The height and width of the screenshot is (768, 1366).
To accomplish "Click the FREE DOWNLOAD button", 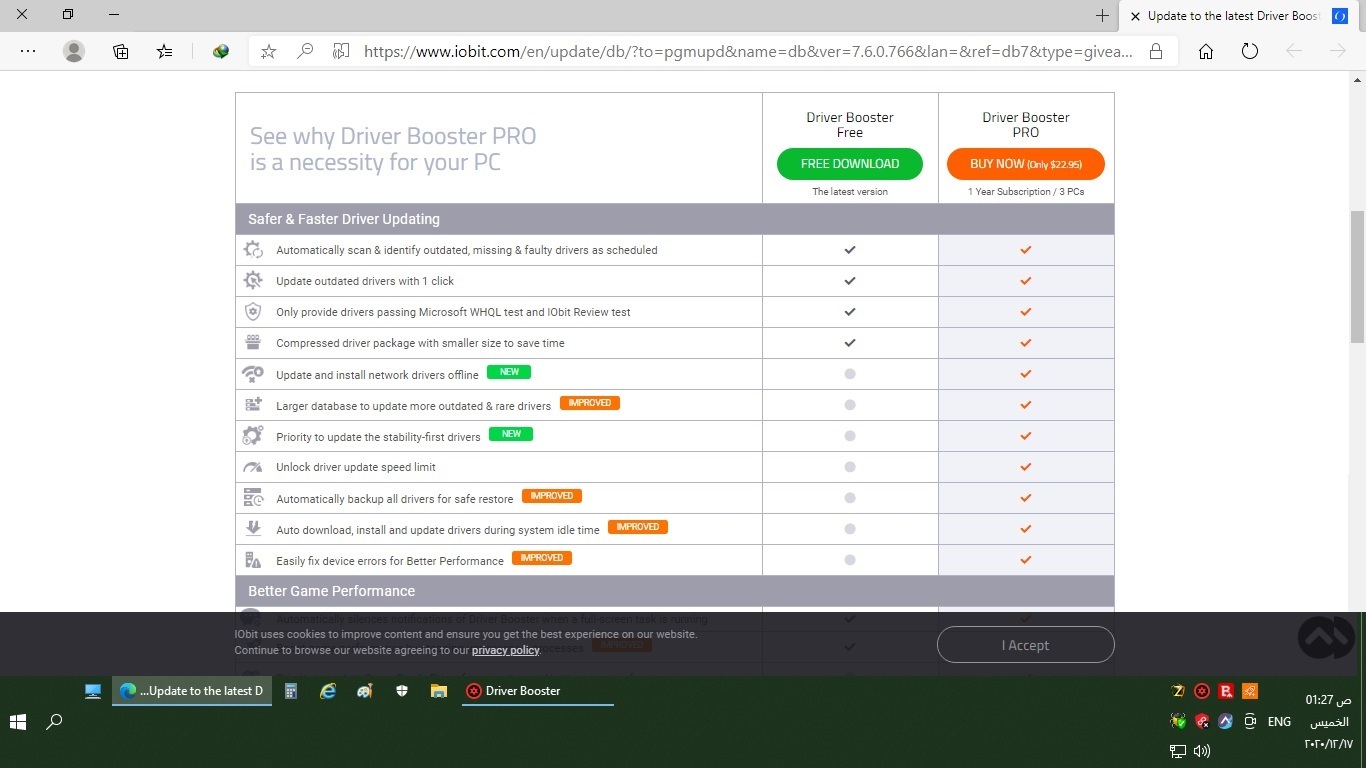I will (x=850, y=164).
